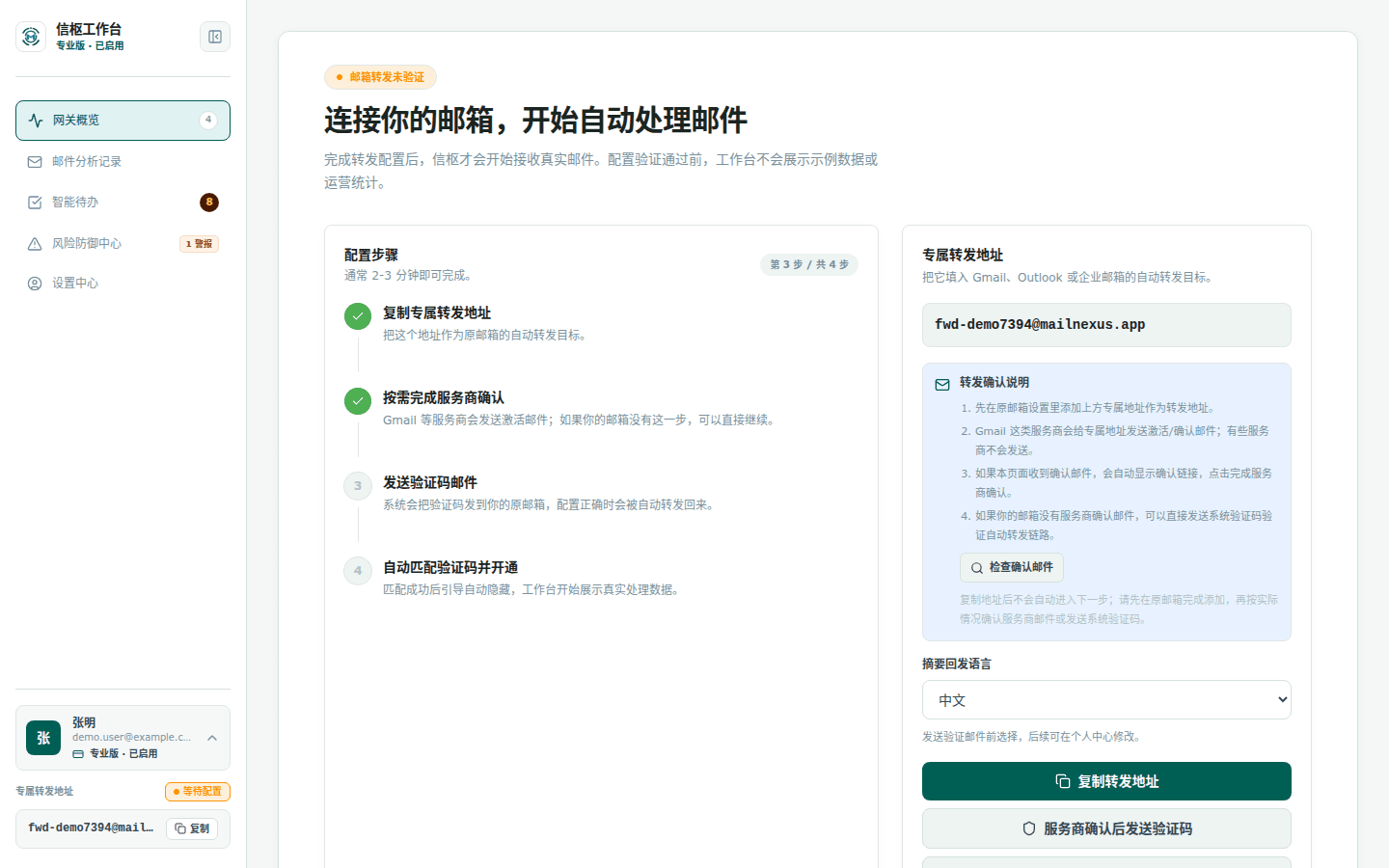Viewport: 1389px width, 868px height.
Task: Click the step 4 number circle
Action: [358, 571]
